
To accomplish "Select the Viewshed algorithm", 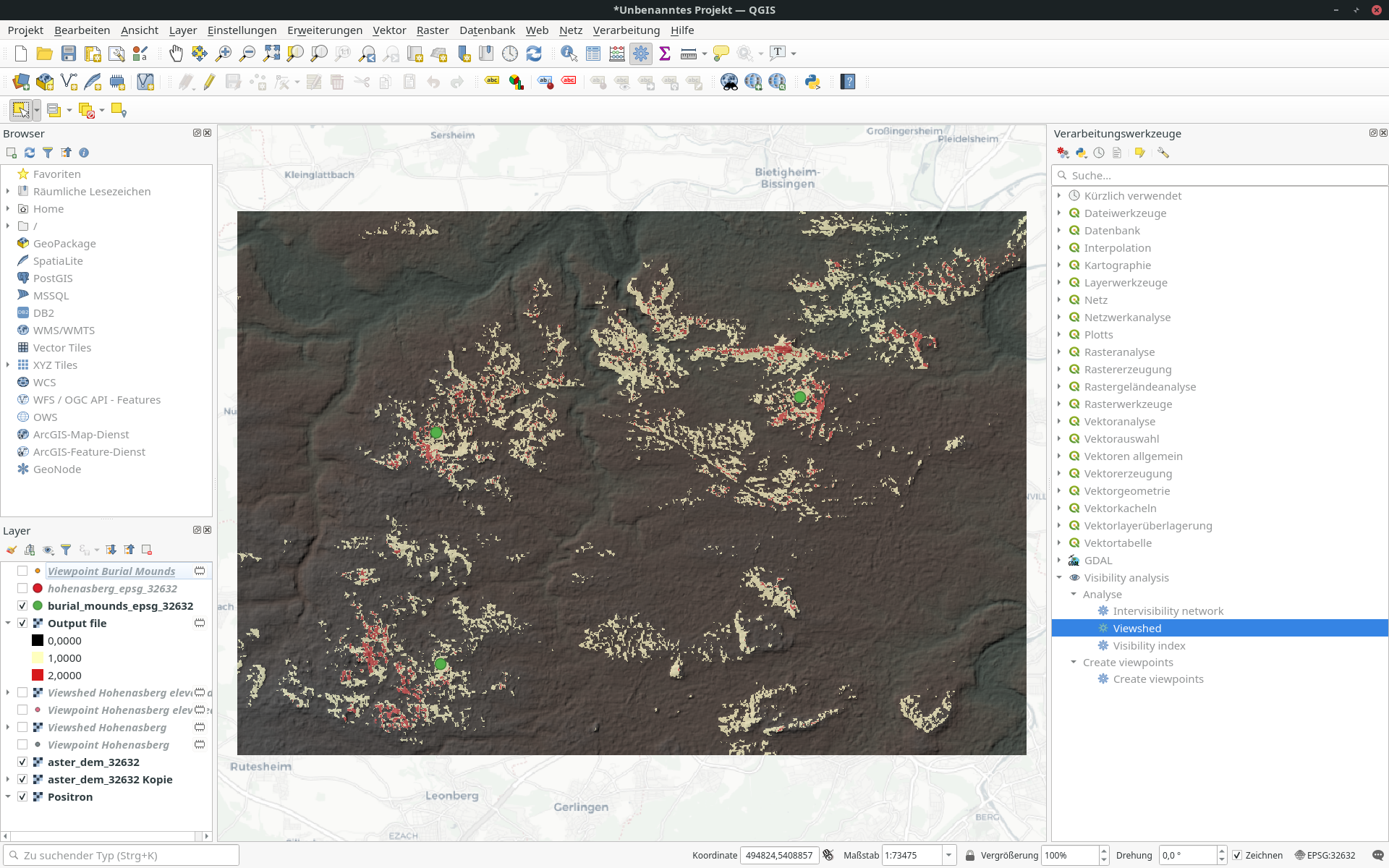I will tap(1137, 628).
